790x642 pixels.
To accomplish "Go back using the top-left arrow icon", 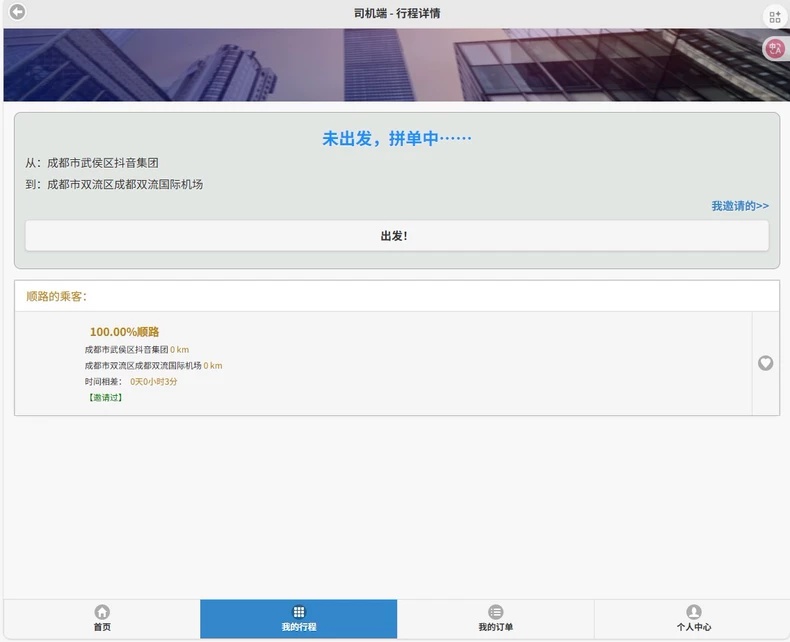I will 18,12.
